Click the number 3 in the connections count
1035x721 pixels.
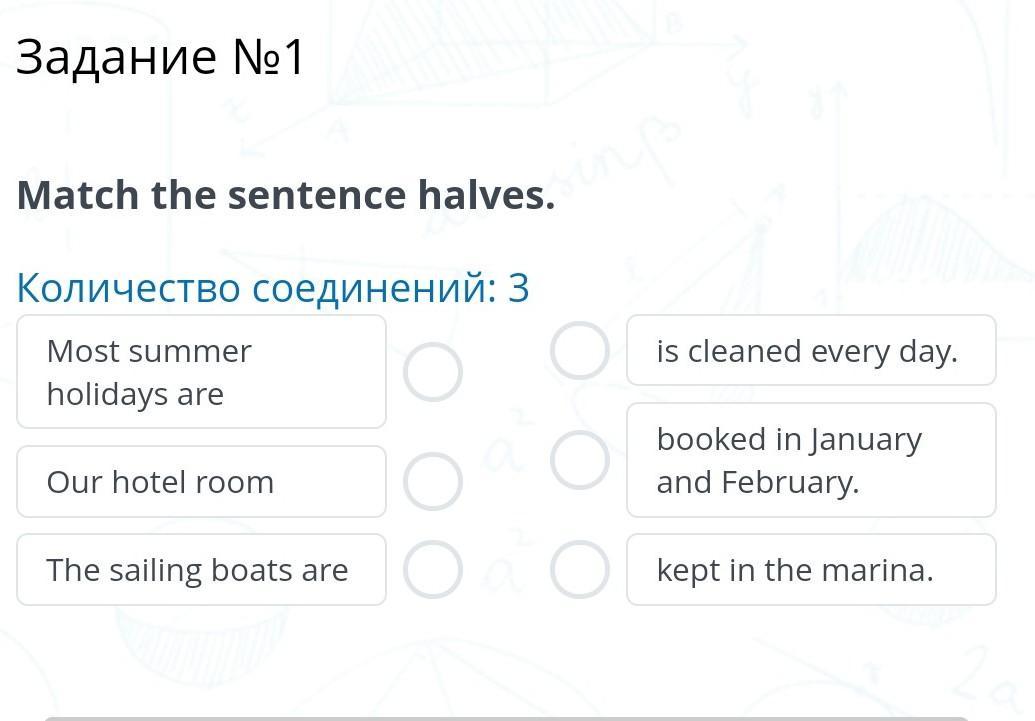[x=518, y=288]
